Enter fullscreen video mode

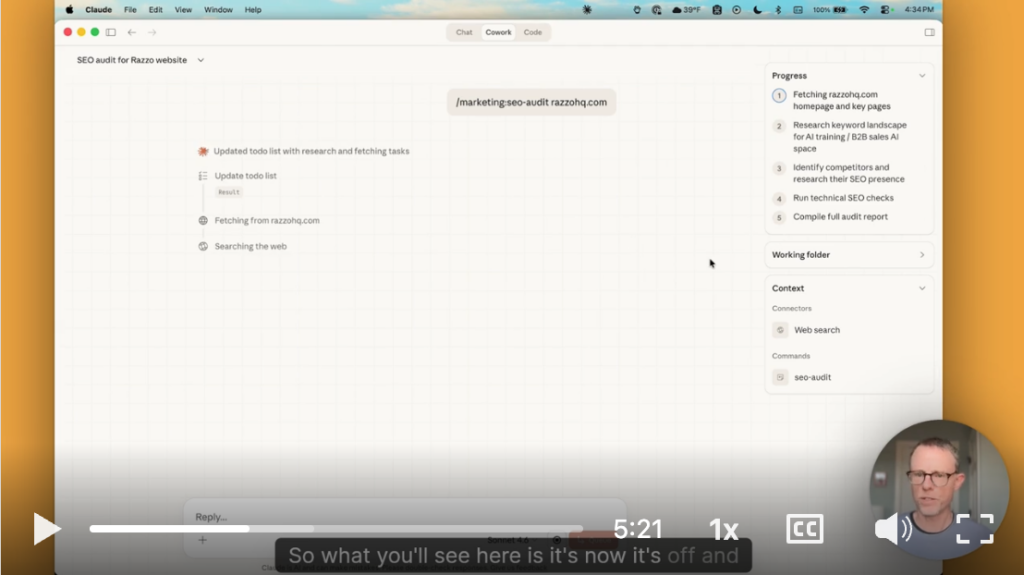tap(975, 529)
